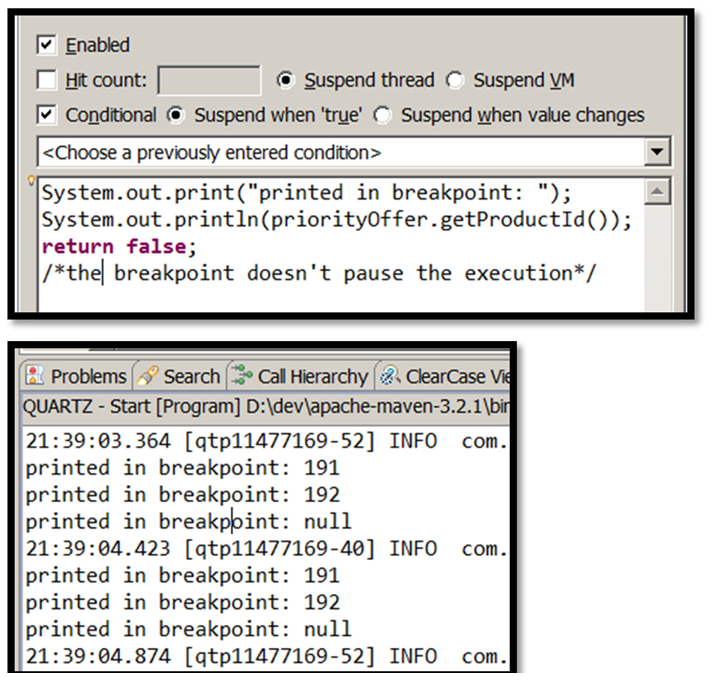The width and height of the screenshot is (714, 681).
Task: Select Suspend when 'true' radio button
Action: (x=177, y=115)
